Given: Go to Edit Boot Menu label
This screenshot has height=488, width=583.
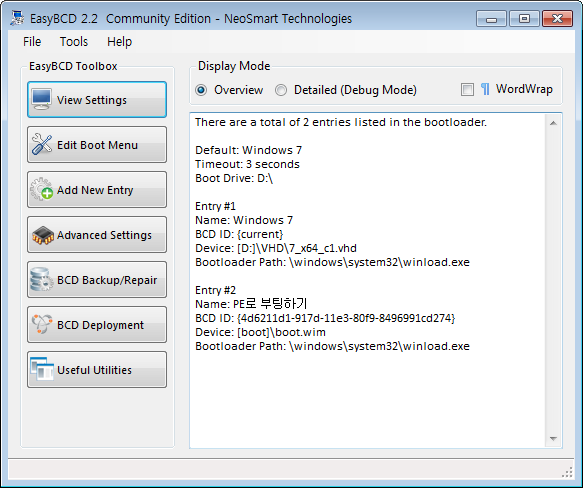Looking at the screenshot, I should tap(97, 145).
